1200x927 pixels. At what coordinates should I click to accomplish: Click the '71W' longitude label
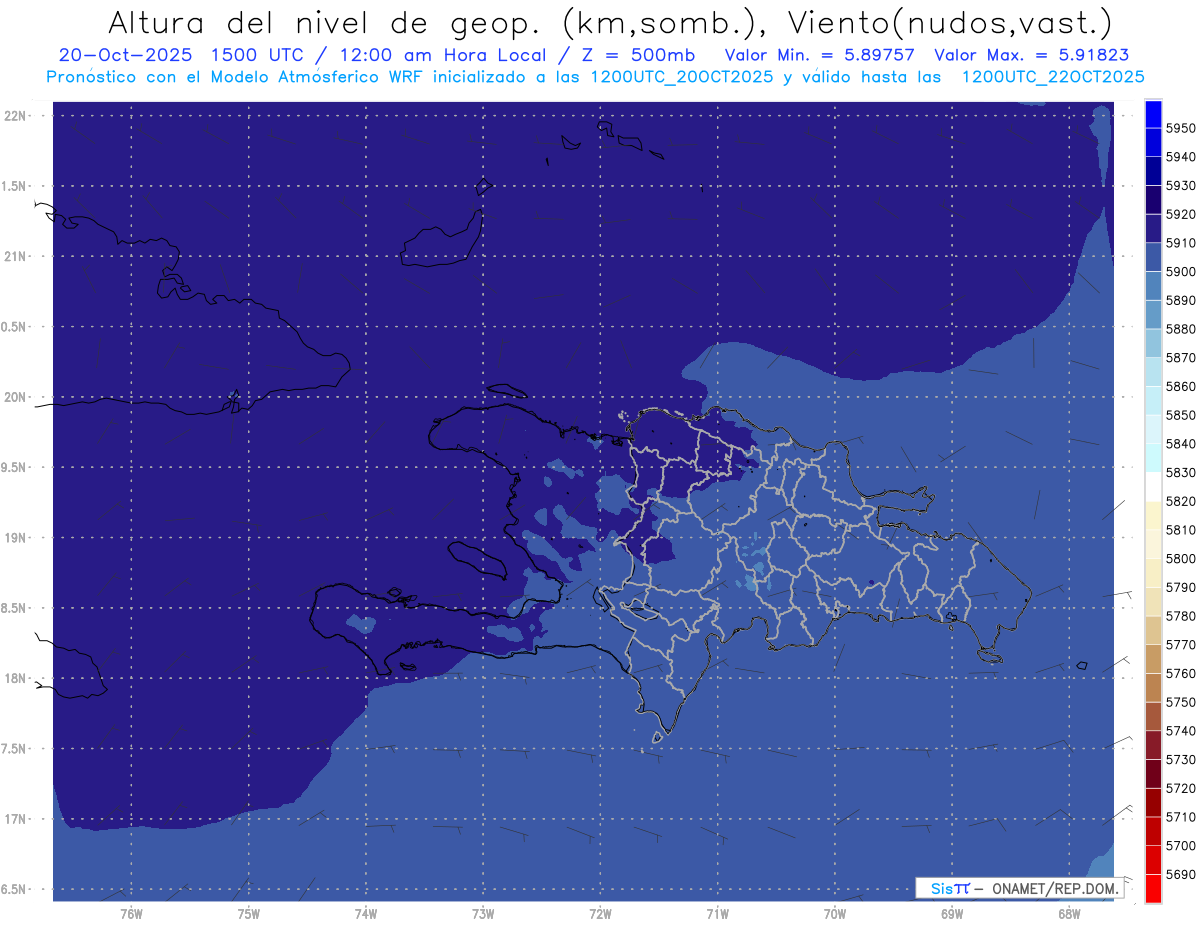click(717, 913)
